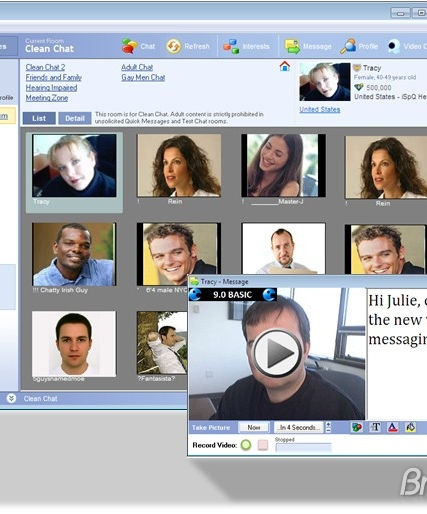Stop recording with the pink square button

[x=263, y=445]
